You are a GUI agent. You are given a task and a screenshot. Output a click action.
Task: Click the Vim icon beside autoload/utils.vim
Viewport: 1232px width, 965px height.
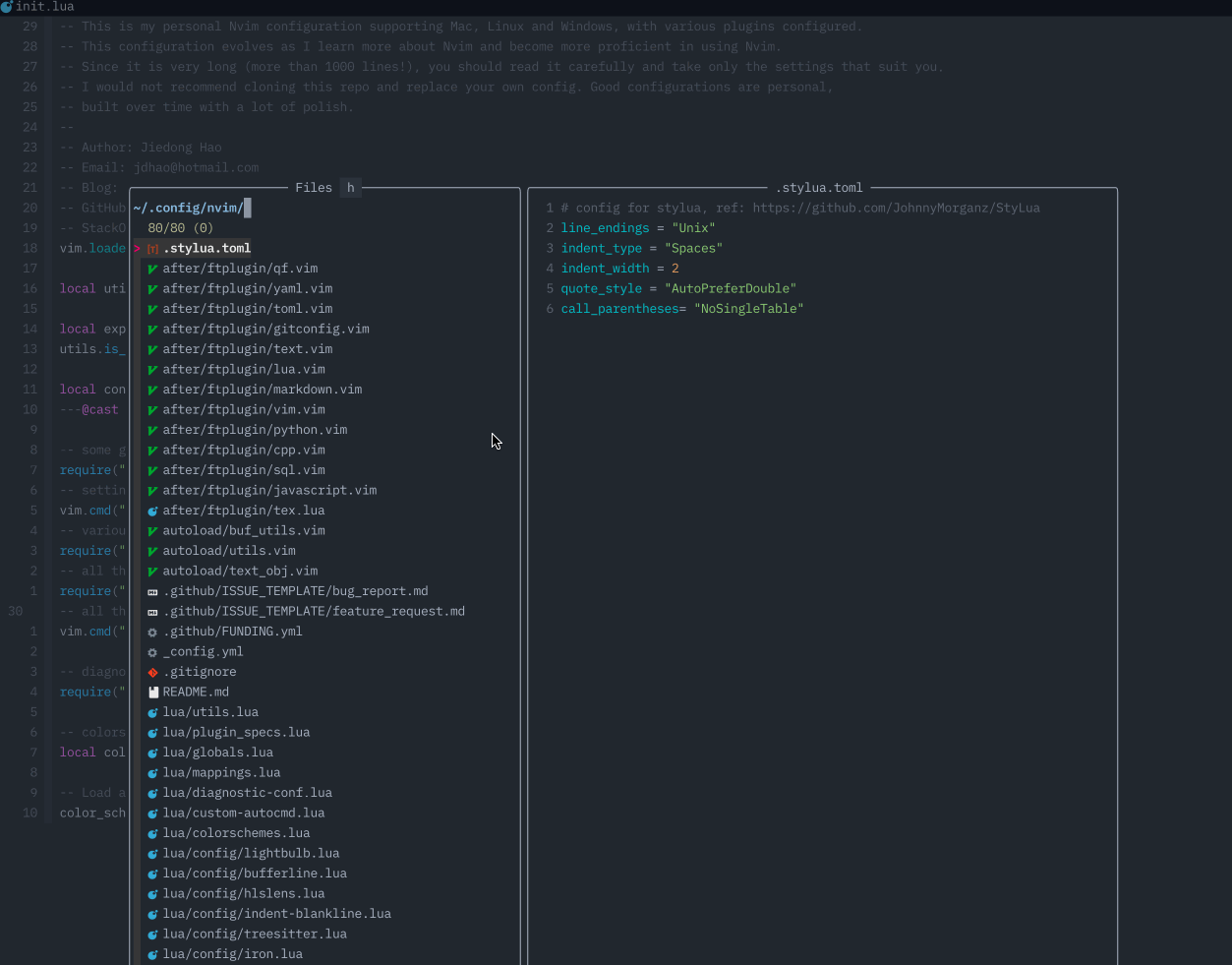[151, 550]
